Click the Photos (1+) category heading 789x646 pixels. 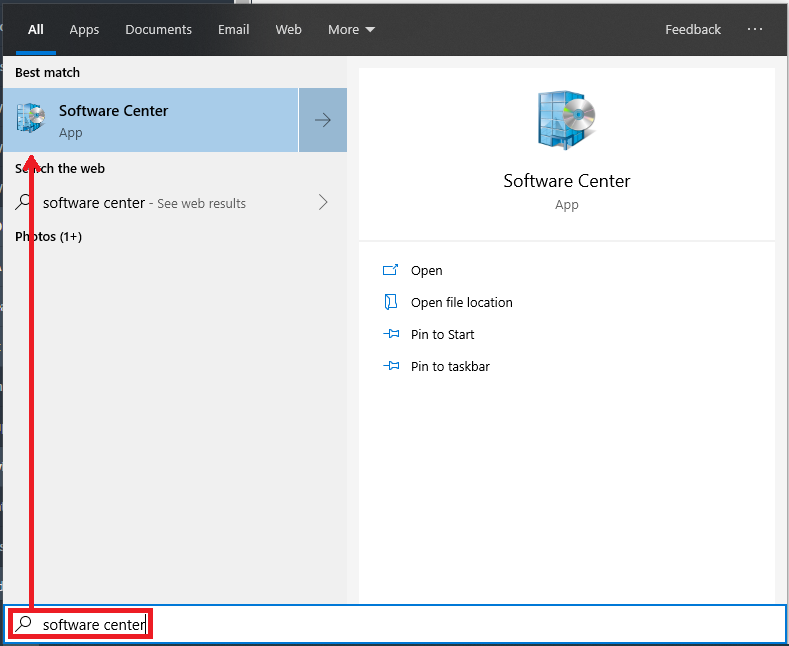coord(48,236)
